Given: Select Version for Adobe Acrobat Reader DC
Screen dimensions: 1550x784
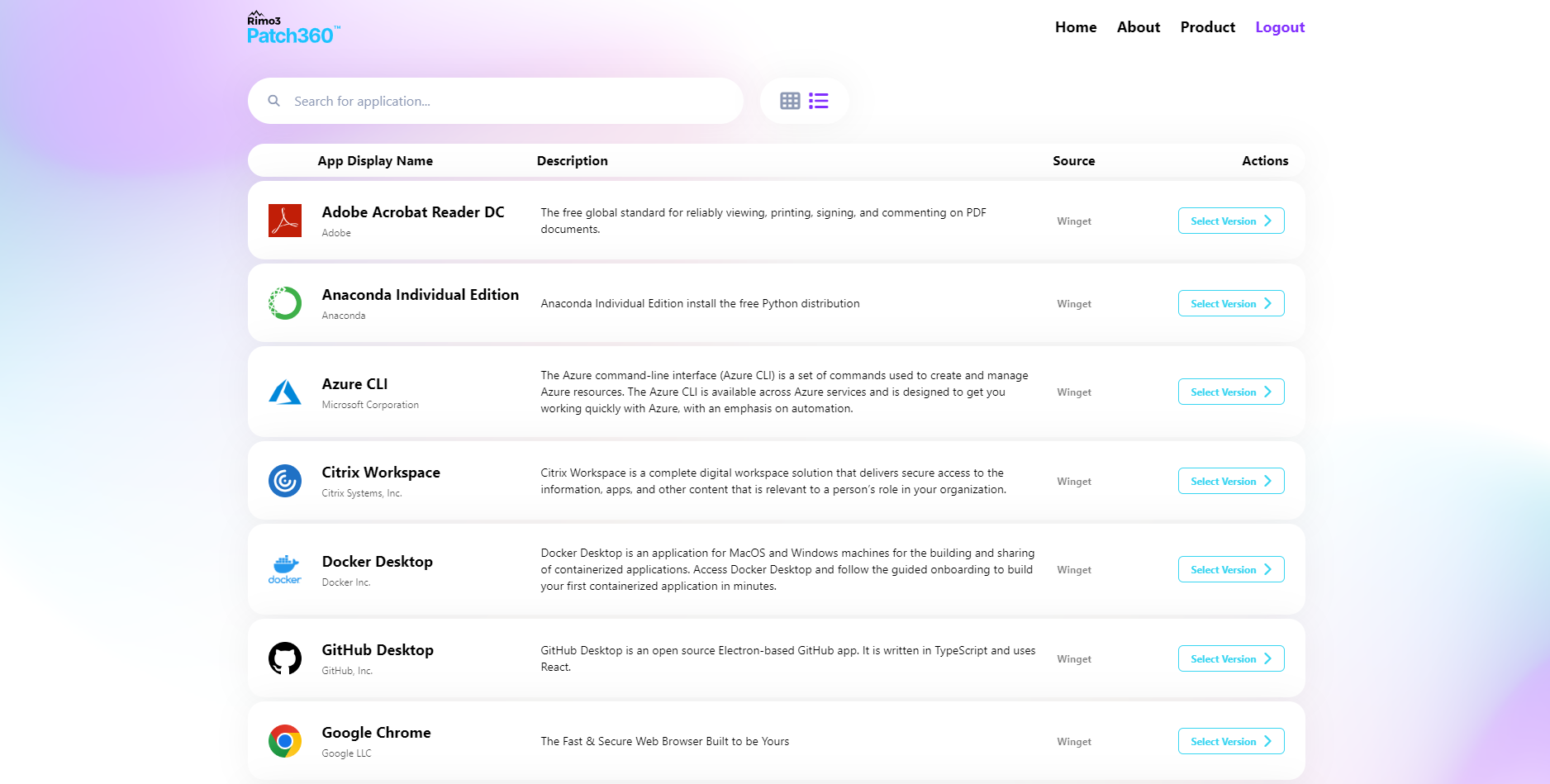Looking at the screenshot, I should pyautogui.click(x=1230, y=221).
